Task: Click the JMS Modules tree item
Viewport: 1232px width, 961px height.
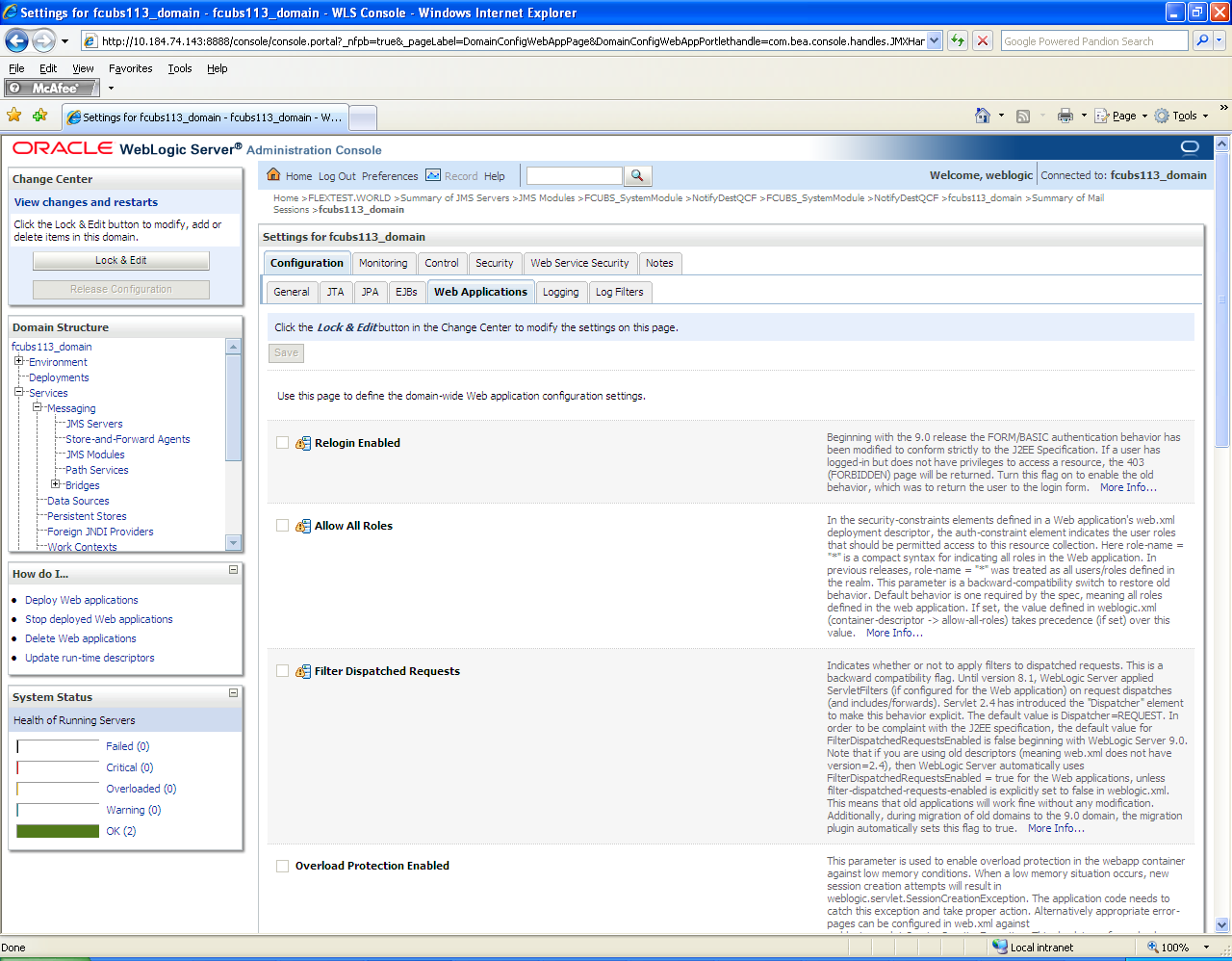Action: coord(95,455)
